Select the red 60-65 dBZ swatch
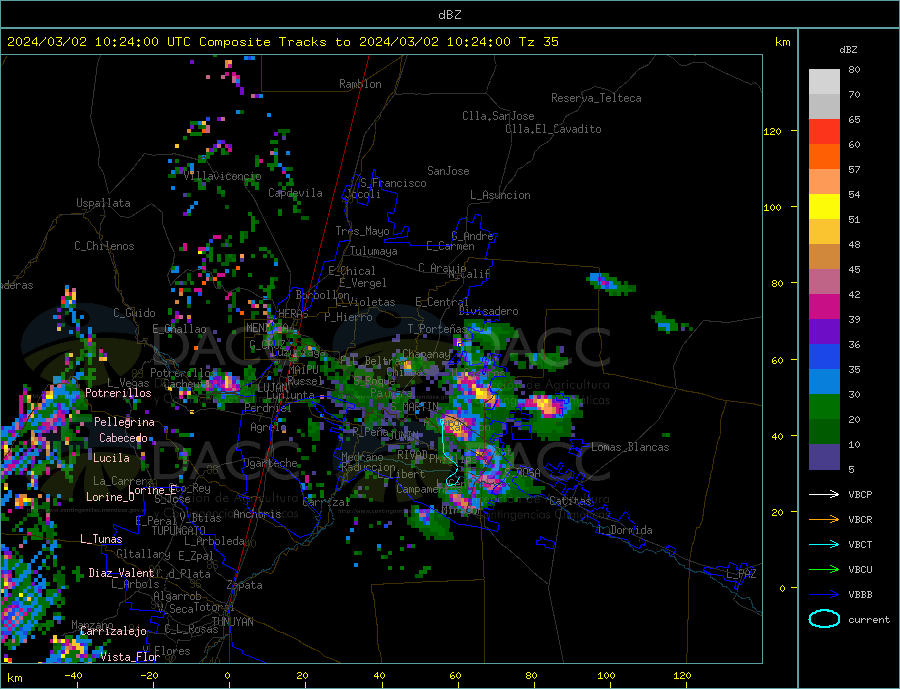Viewport: 900px width, 689px height. (x=824, y=131)
